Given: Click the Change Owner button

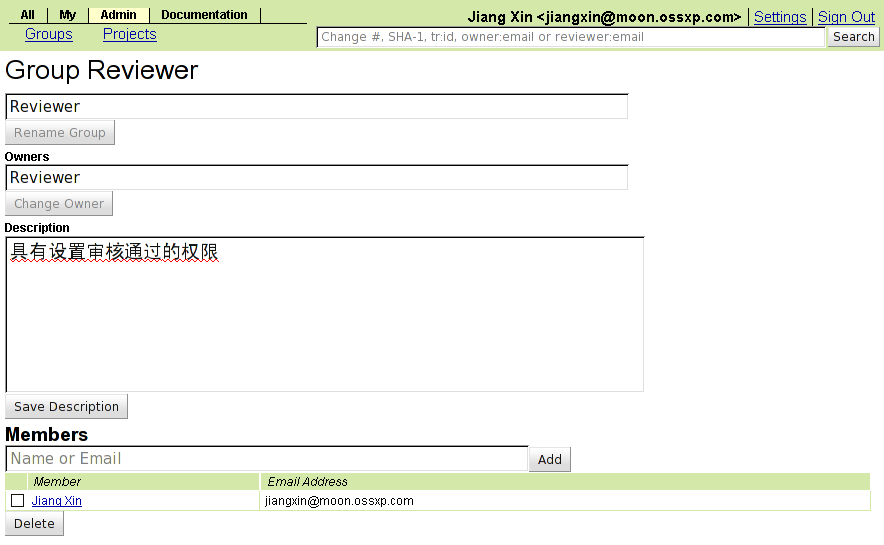Looking at the screenshot, I should 59,203.
